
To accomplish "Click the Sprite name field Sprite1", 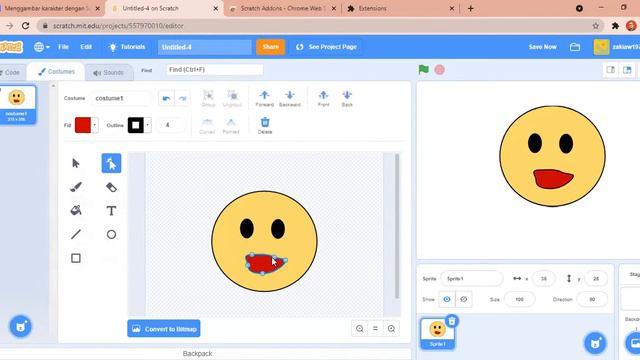I will point(471,278).
